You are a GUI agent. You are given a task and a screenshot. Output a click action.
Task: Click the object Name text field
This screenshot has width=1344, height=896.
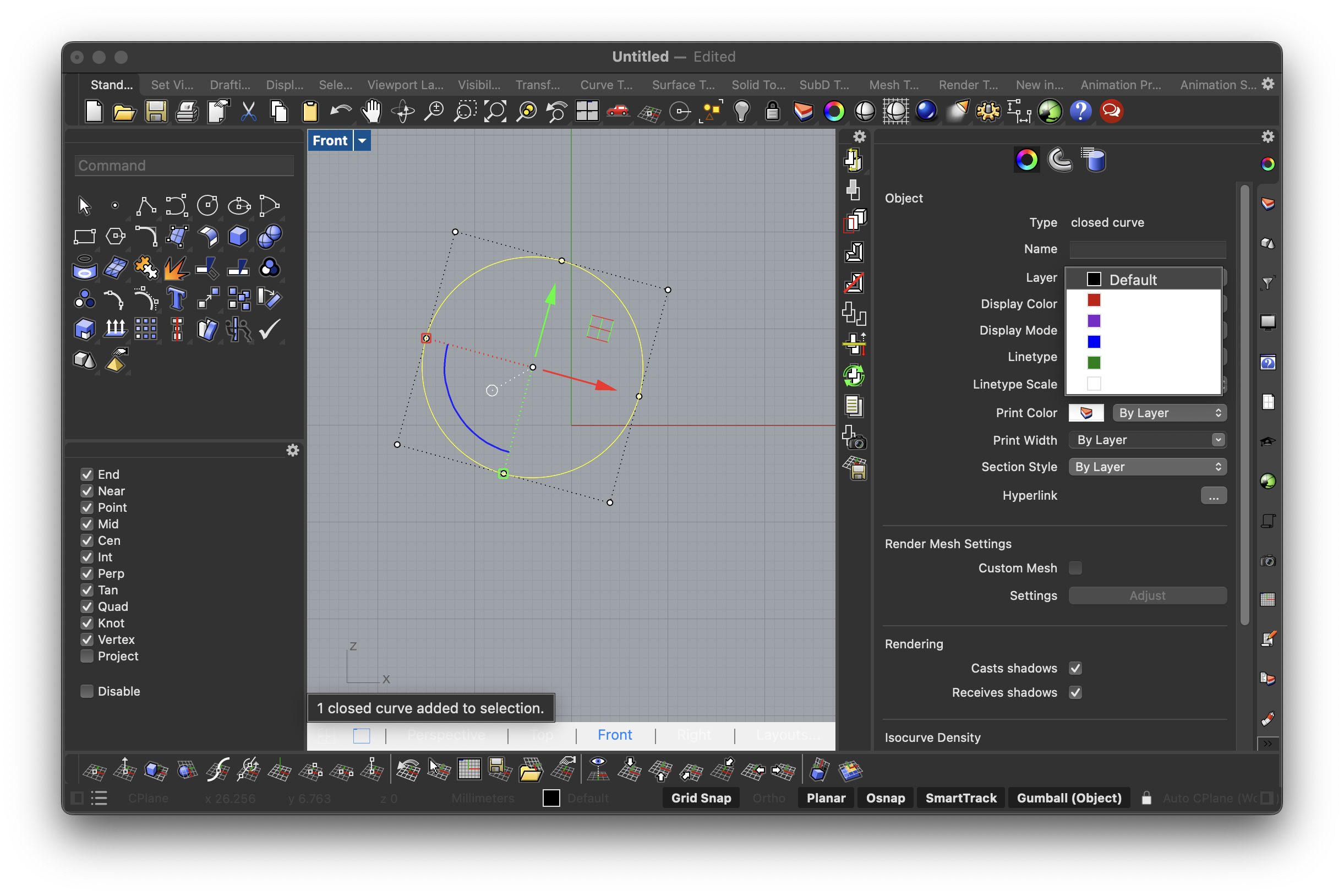pyautogui.click(x=1148, y=249)
